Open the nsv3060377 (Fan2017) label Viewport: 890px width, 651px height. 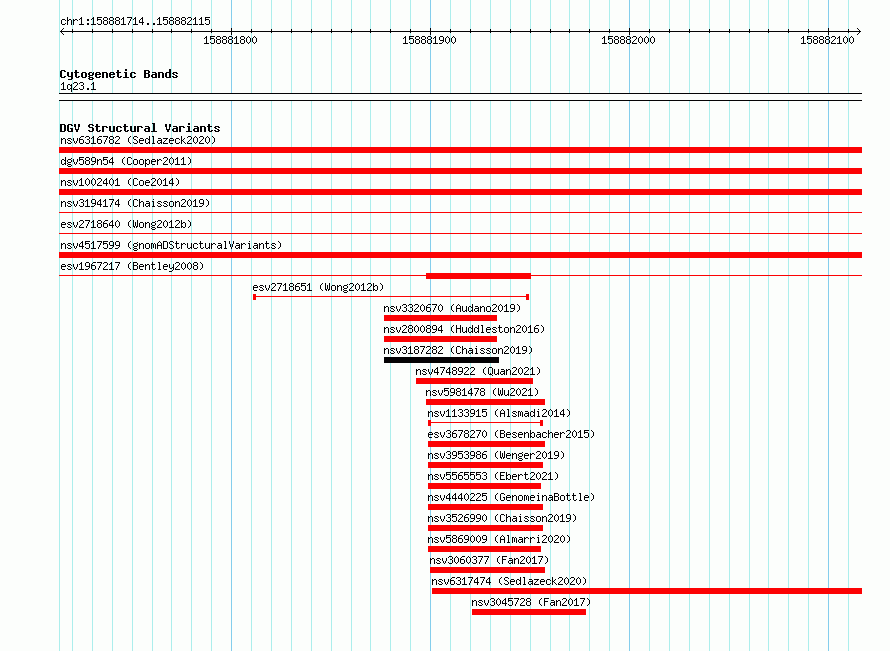pyautogui.click(x=489, y=560)
